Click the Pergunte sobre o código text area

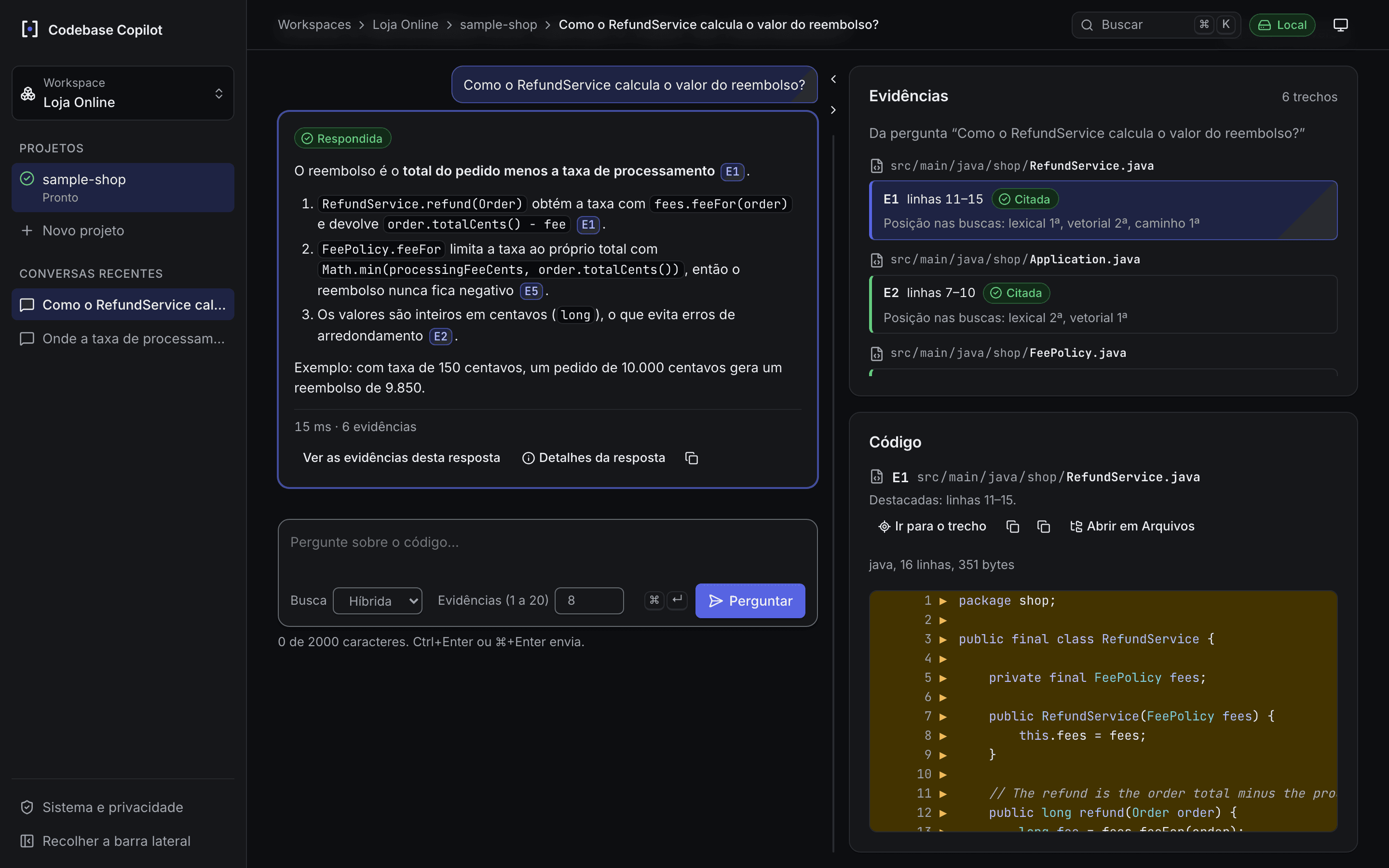pyautogui.click(x=547, y=550)
